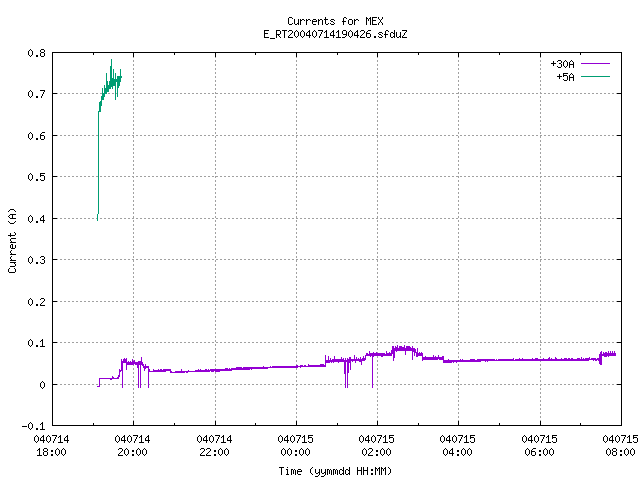
Task: Click y-axis tick value 0.6
Action: [36, 136]
